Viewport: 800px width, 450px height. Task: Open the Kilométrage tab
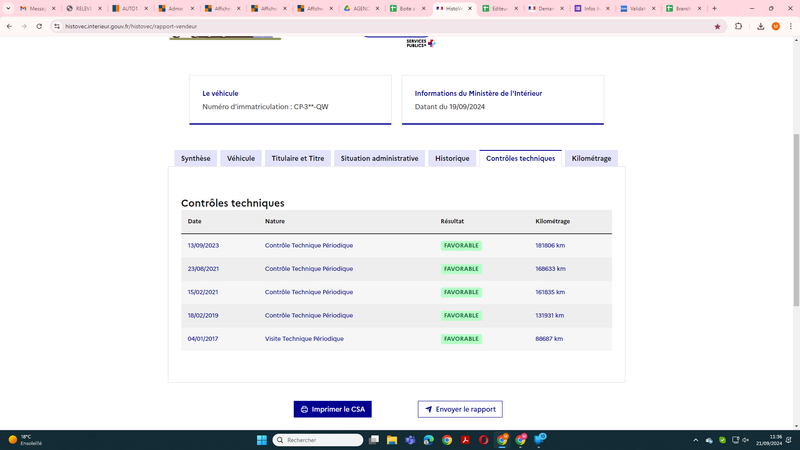coord(591,158)
